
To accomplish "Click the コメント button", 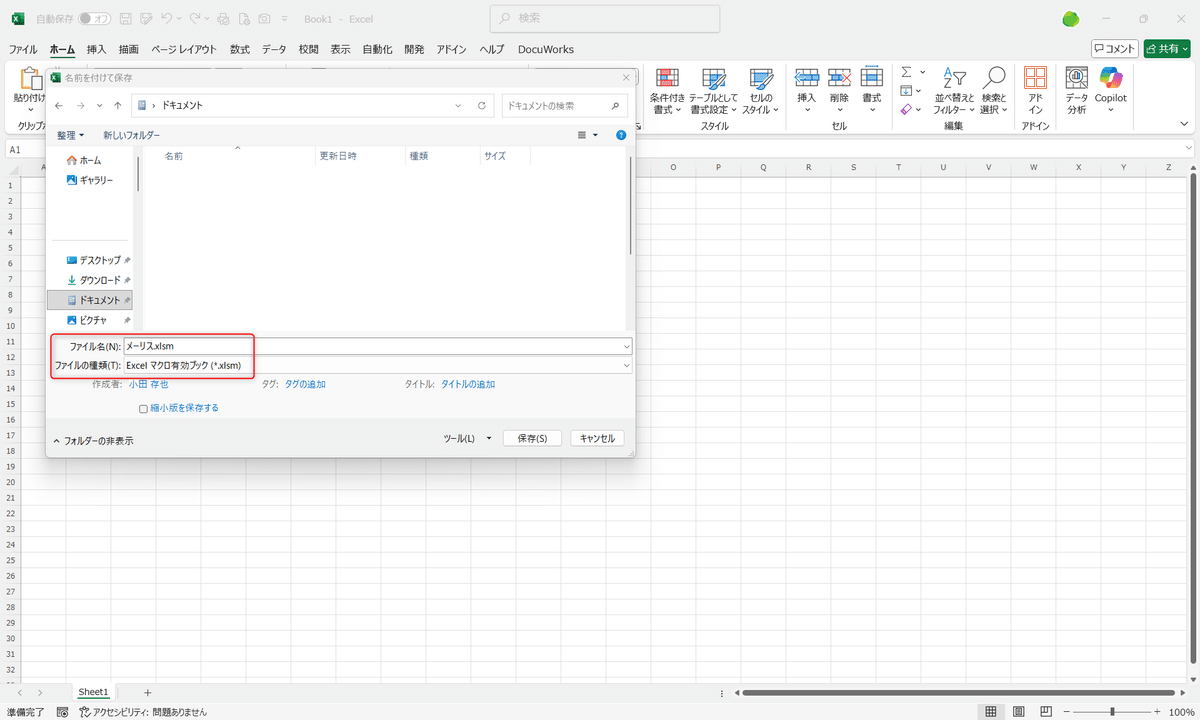I will [x=1114, y=49].
